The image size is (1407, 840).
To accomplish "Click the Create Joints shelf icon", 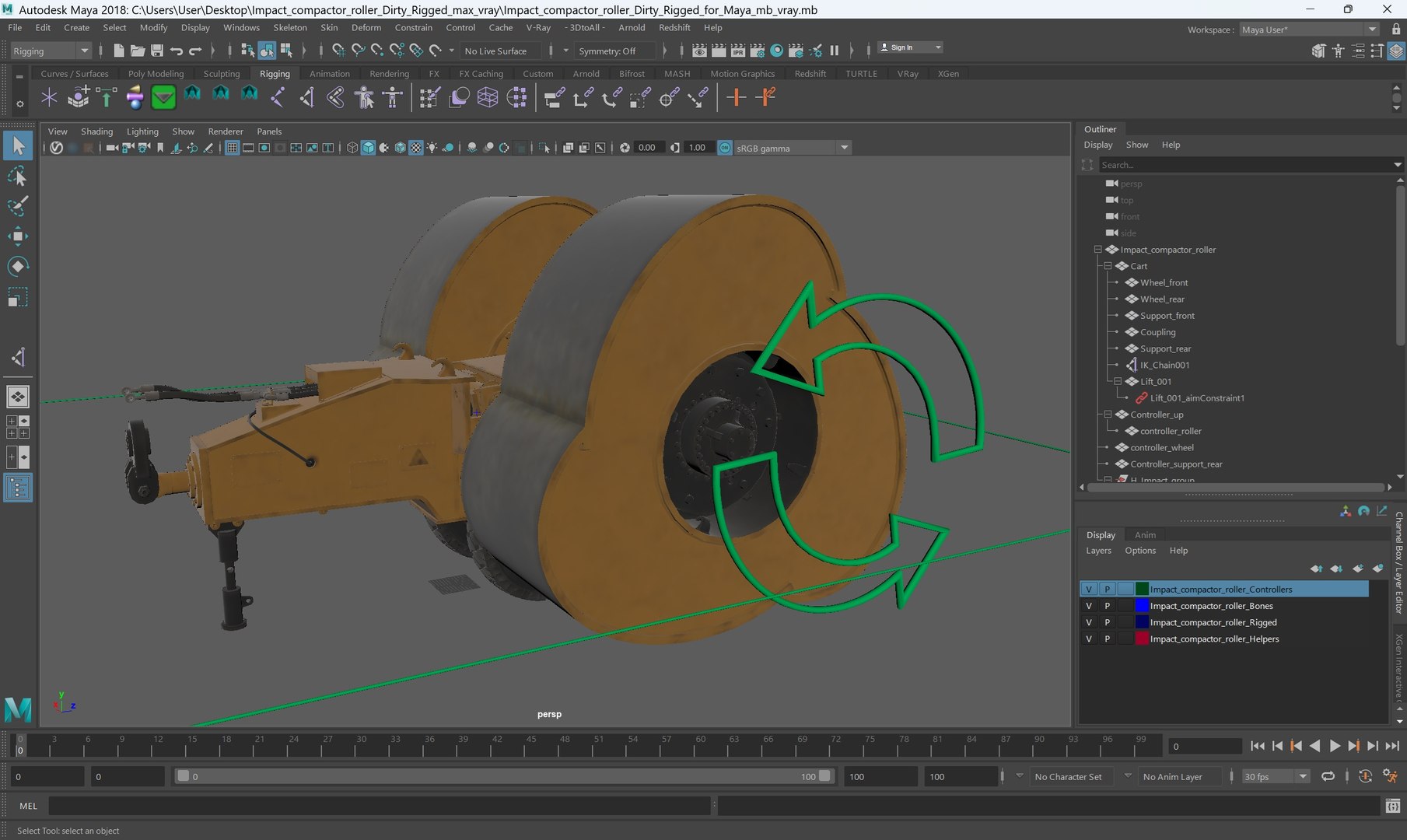I will tap(278, 97).
